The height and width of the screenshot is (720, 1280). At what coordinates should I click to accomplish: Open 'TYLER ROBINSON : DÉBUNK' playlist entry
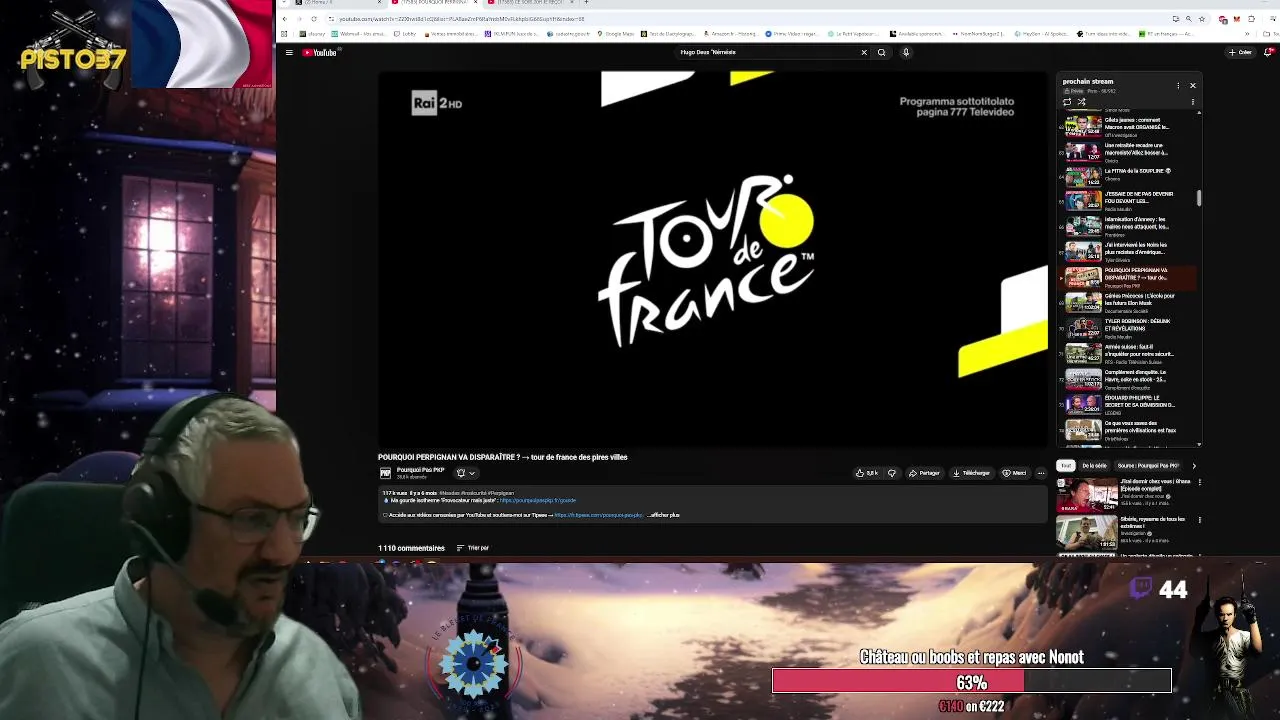click(1125, 328)
